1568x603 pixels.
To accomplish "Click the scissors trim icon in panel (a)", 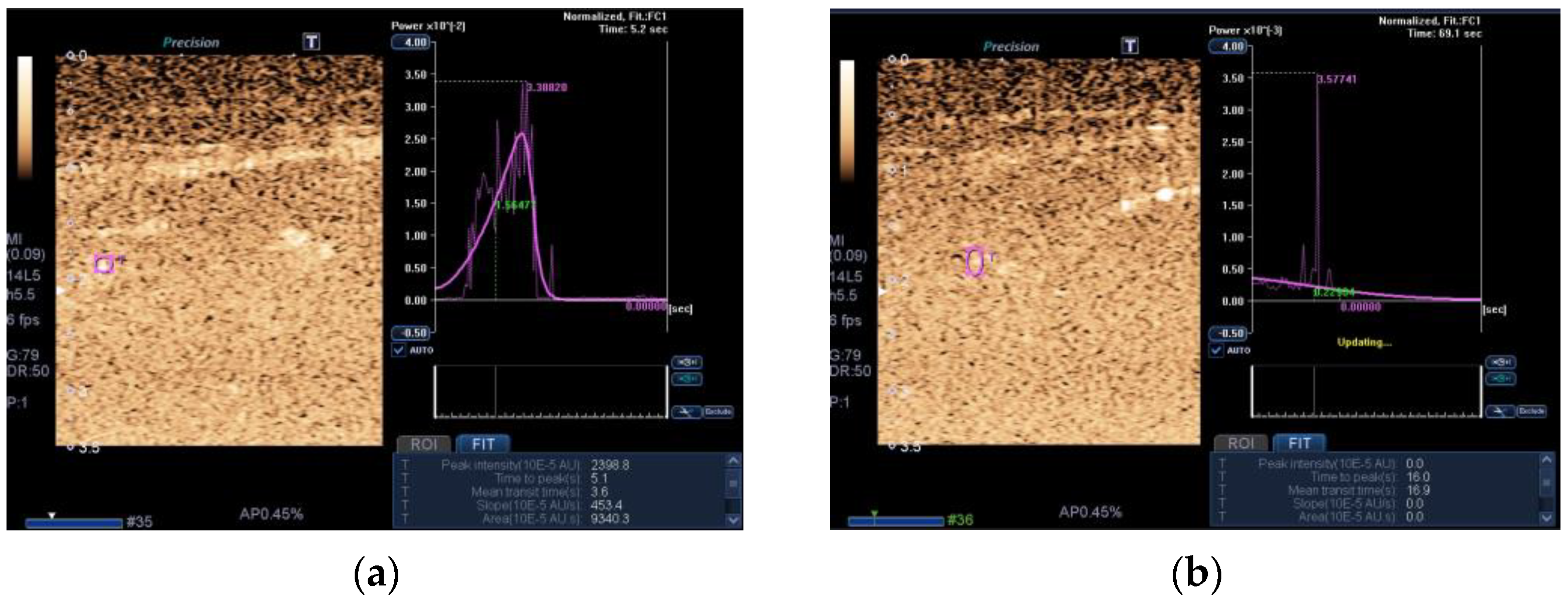I will (686, 412).
